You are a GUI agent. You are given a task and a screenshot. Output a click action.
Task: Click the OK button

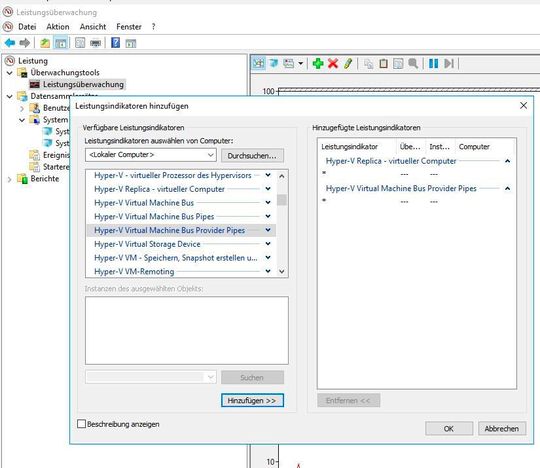tap(449, 429)
